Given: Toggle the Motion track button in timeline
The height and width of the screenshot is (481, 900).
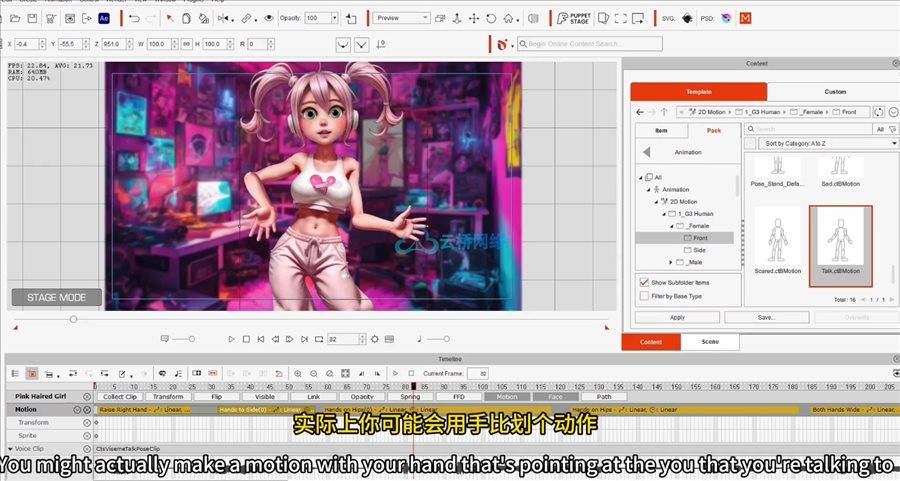Looking at the screenshot, I should [x=506, y=397].
